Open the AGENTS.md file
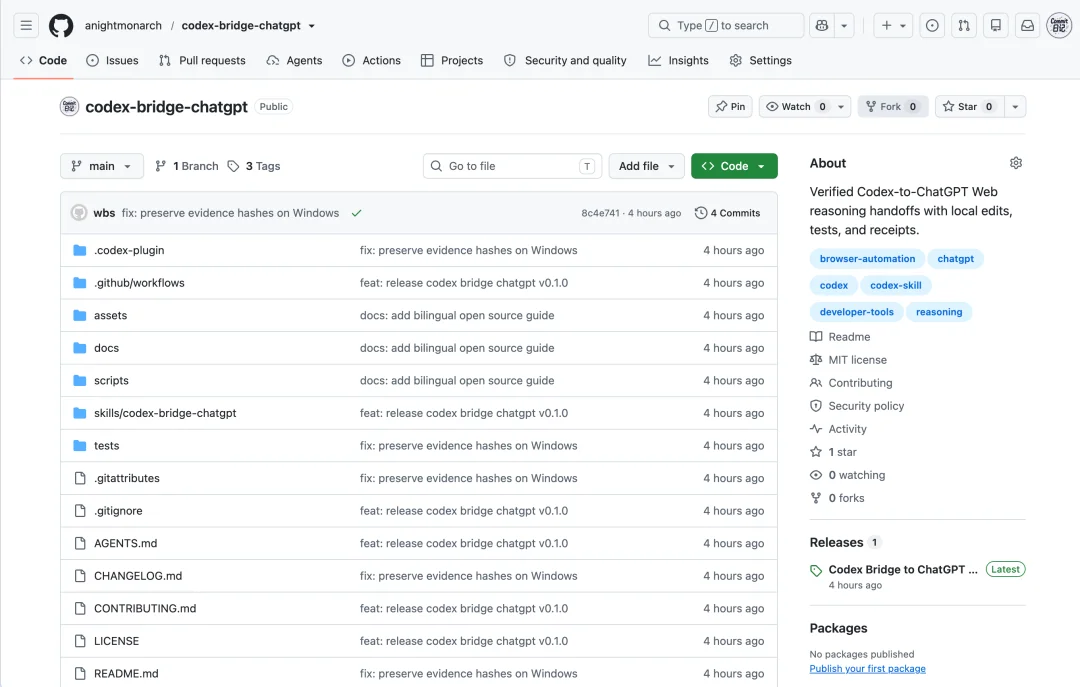The height and width of the screenshot is (687, 1080). coord(125,543)
